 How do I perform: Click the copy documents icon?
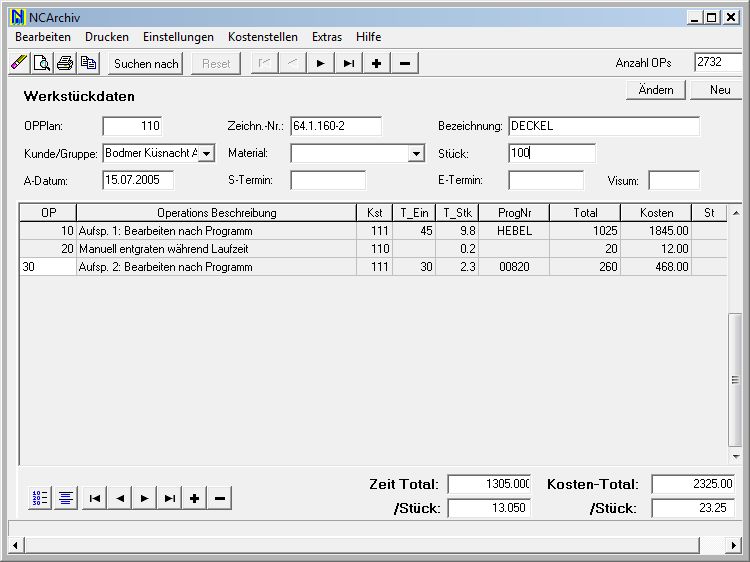[x=88, y=63]
